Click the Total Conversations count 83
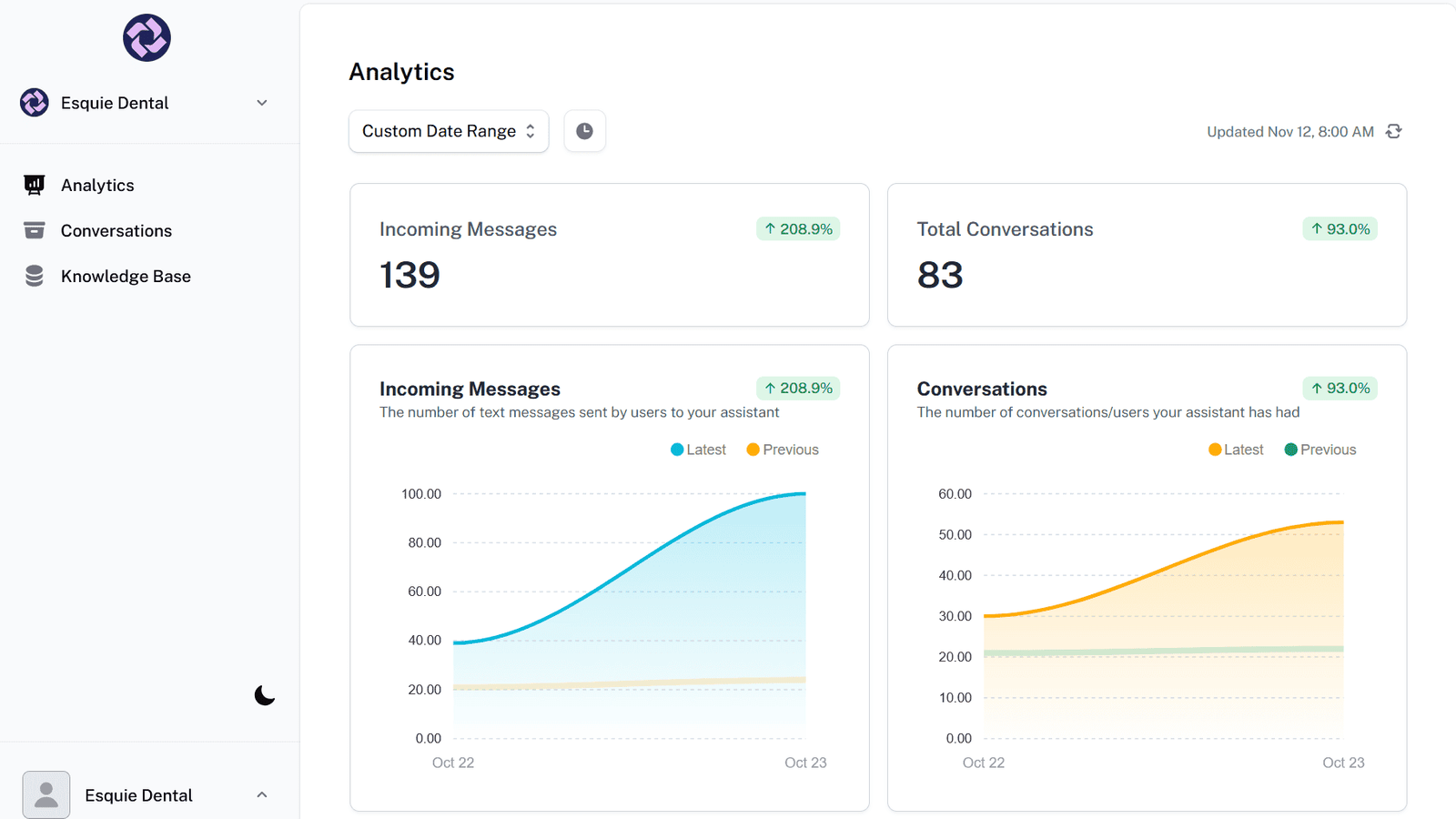Viewport: 1456px width, 819px height. [x=940, y=275]
